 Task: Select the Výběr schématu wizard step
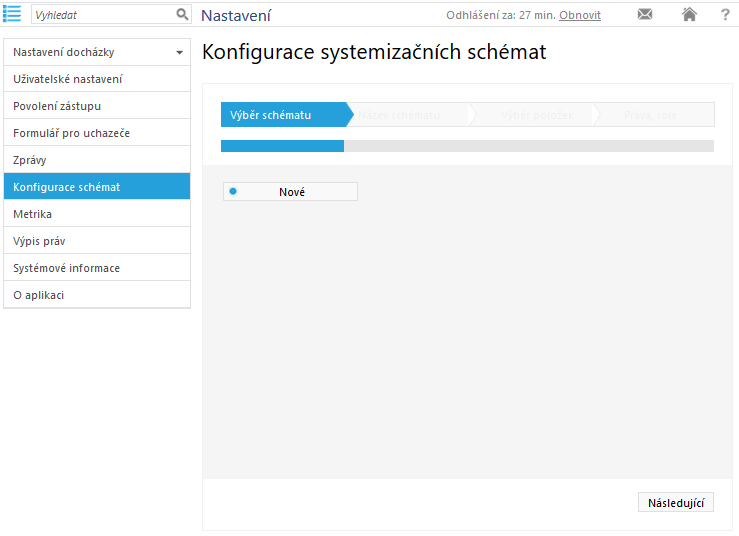pos(285,115)
